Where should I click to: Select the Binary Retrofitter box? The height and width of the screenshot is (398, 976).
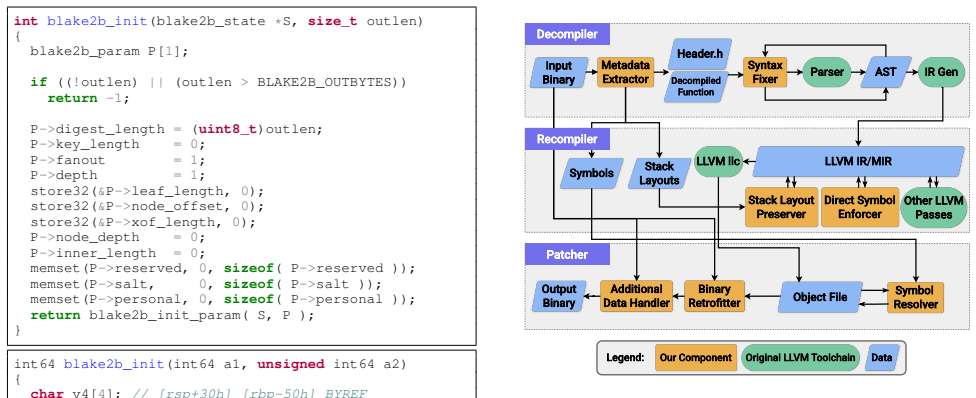click(715, 296)
